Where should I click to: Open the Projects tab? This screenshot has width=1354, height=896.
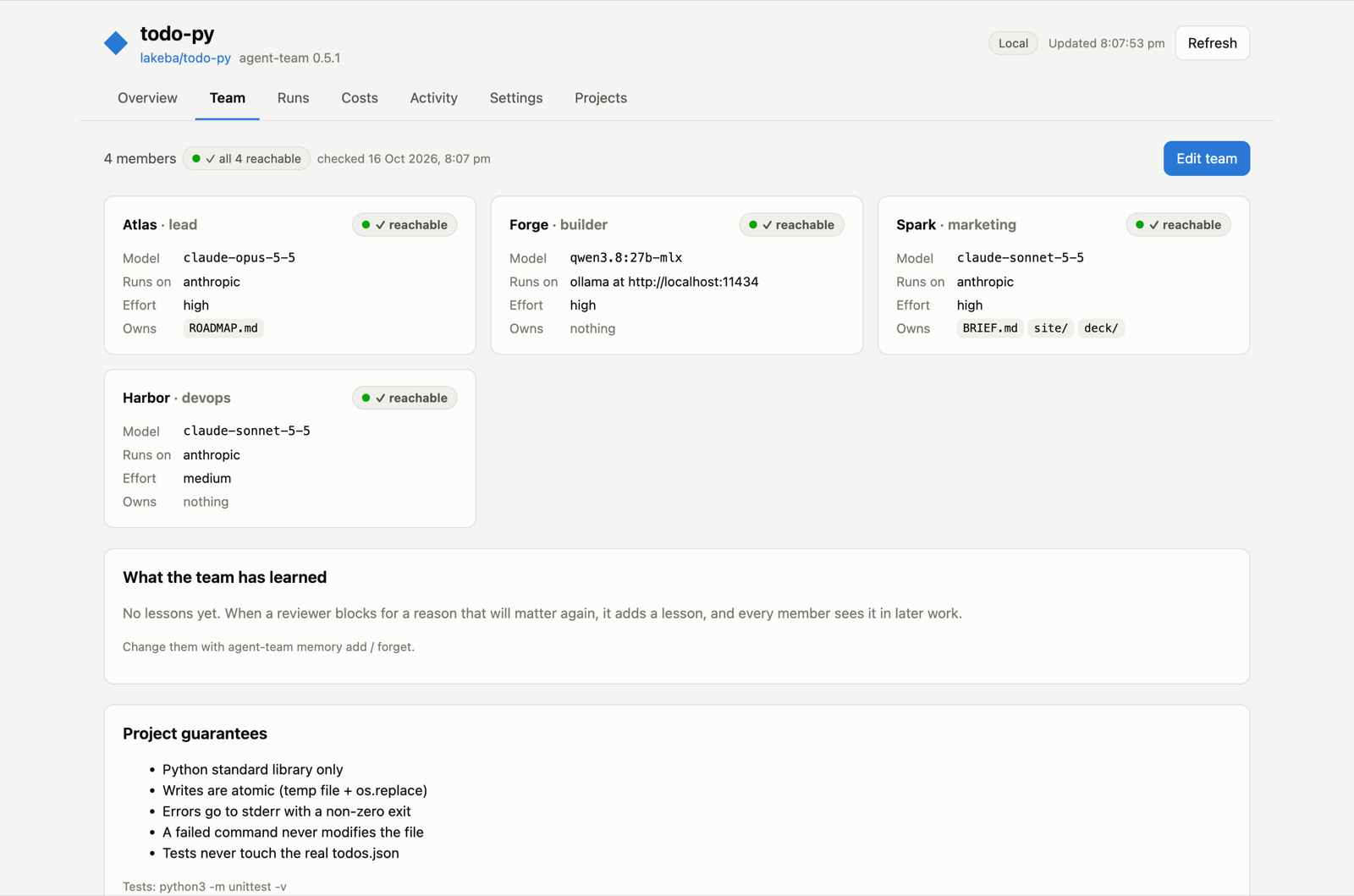coord(601,98)
